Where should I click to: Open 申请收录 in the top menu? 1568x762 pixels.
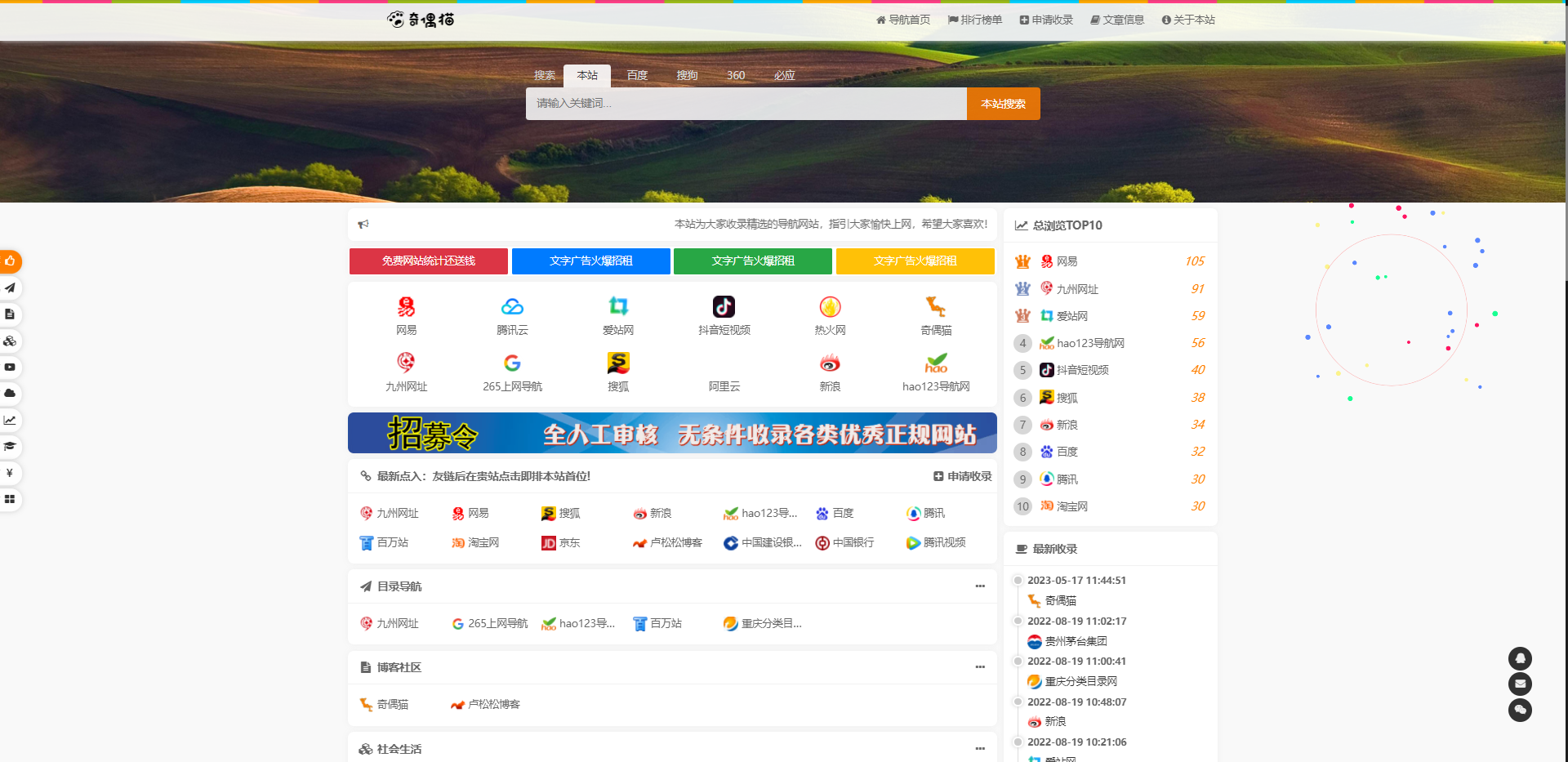point(1046,20)
